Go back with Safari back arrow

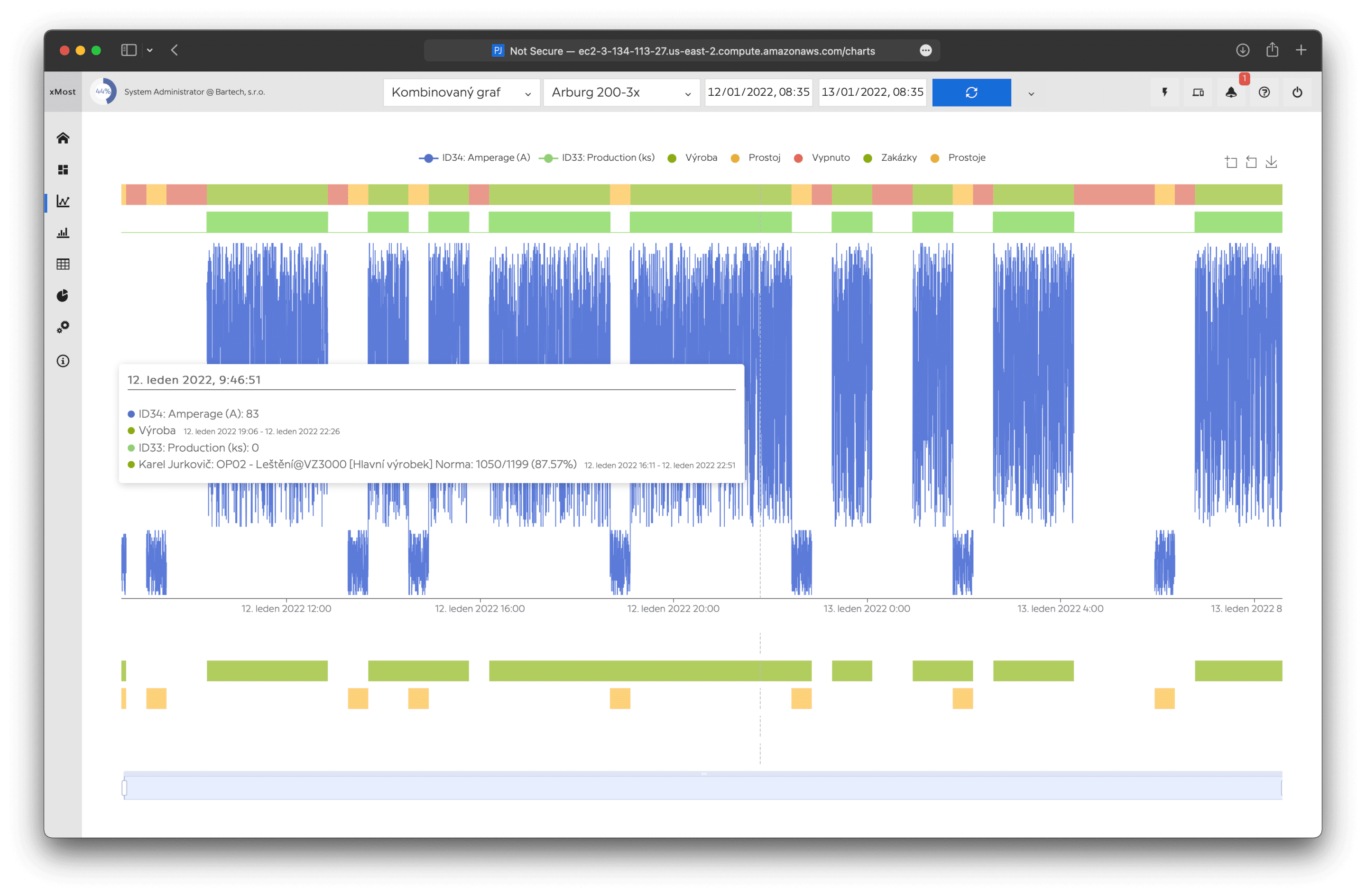175,50
